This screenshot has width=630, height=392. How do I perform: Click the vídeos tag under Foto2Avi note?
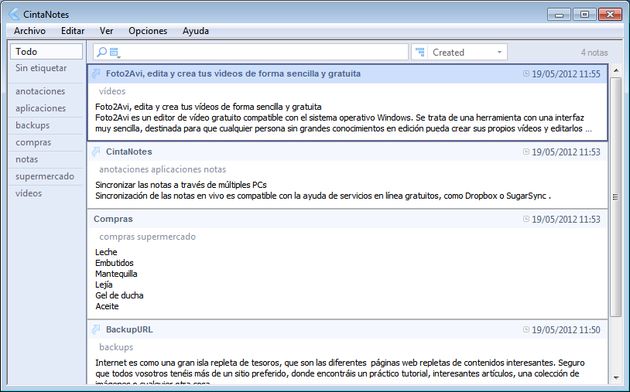click(x=112, y=91)
